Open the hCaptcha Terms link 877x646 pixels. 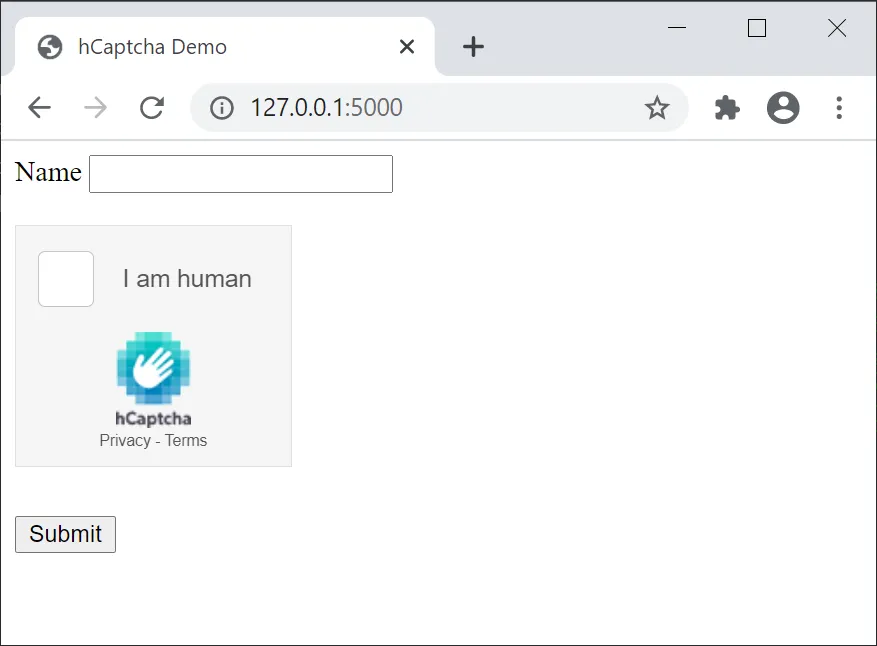point(188,440)
